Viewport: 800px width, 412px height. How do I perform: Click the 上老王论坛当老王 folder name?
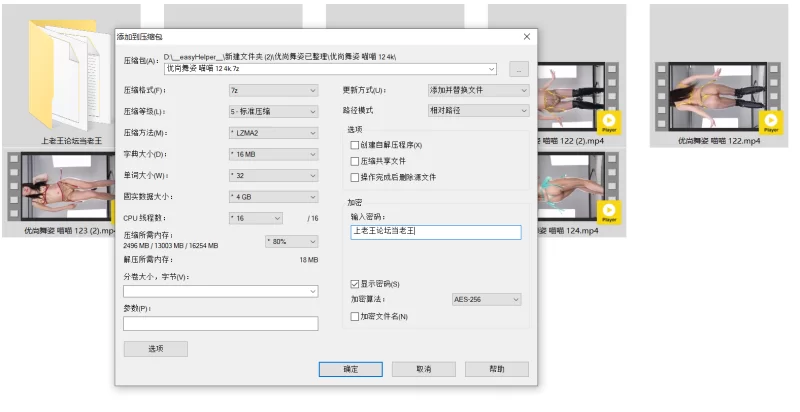point(71,141)
